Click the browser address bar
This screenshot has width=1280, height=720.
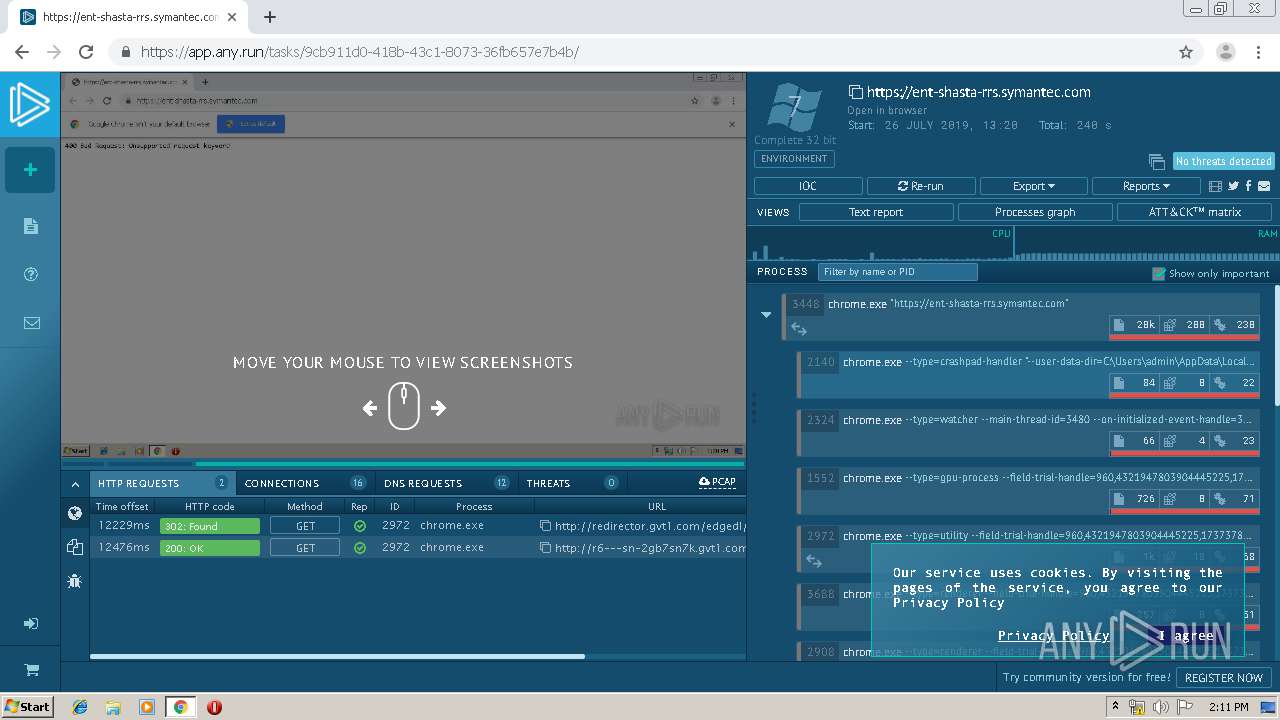[640, 52]
